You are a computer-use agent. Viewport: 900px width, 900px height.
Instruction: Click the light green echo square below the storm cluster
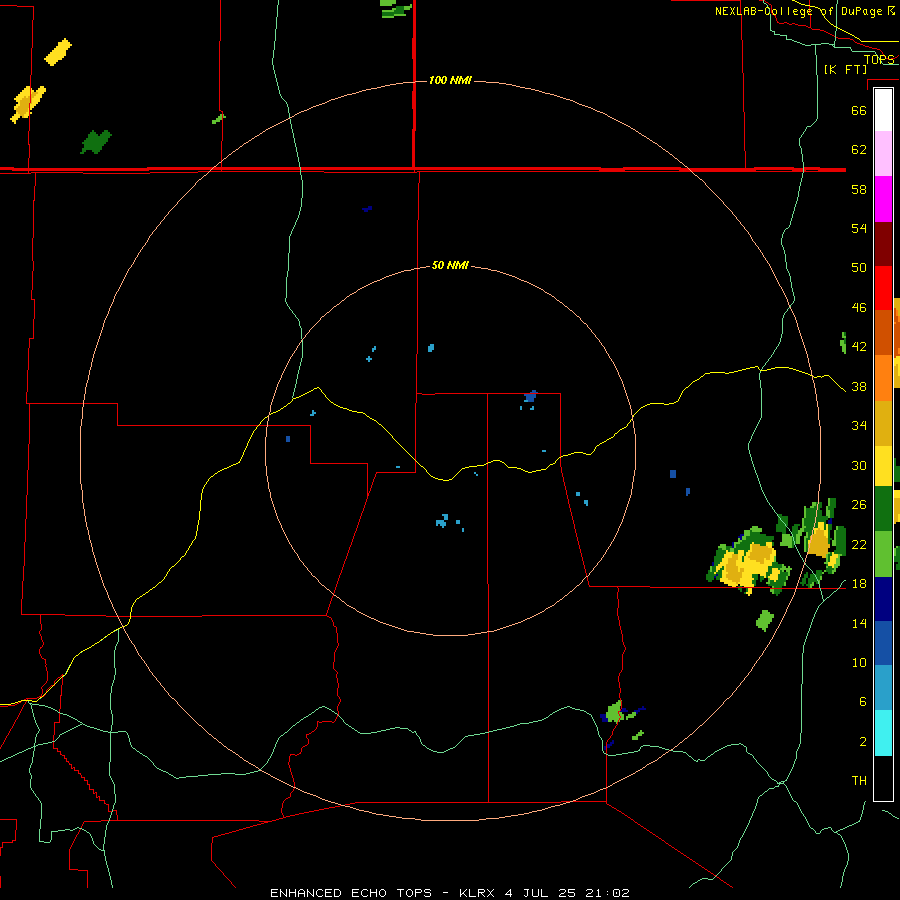(x=765, y=620)
